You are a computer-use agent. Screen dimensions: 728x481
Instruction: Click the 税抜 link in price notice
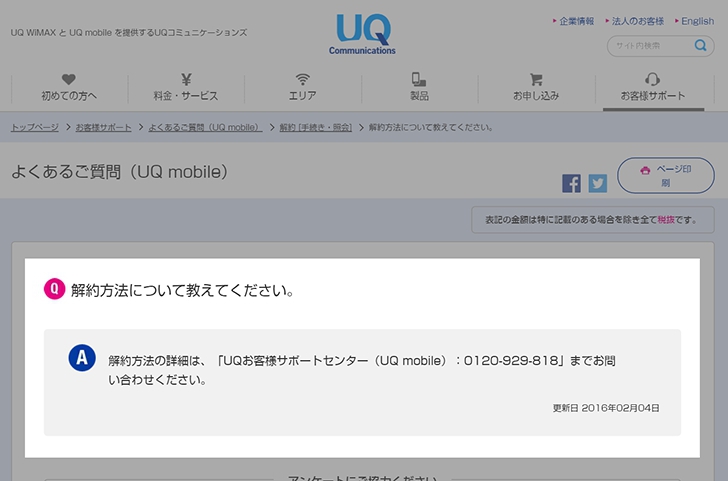[x=666, y=220]
